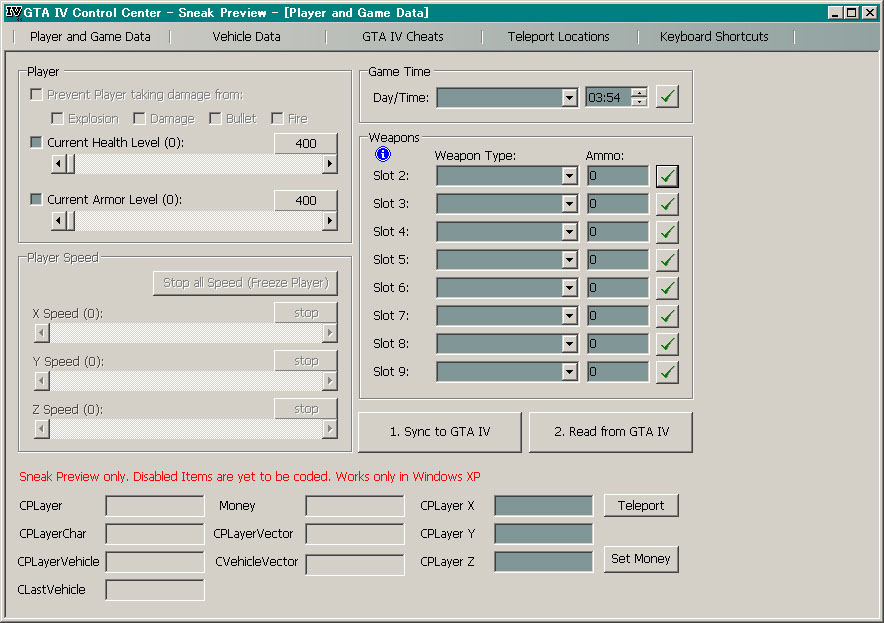Screen dimensions: 884x623
Task: Click the CPLayer Y coordinate field
Action: click(x=543, y=533)
